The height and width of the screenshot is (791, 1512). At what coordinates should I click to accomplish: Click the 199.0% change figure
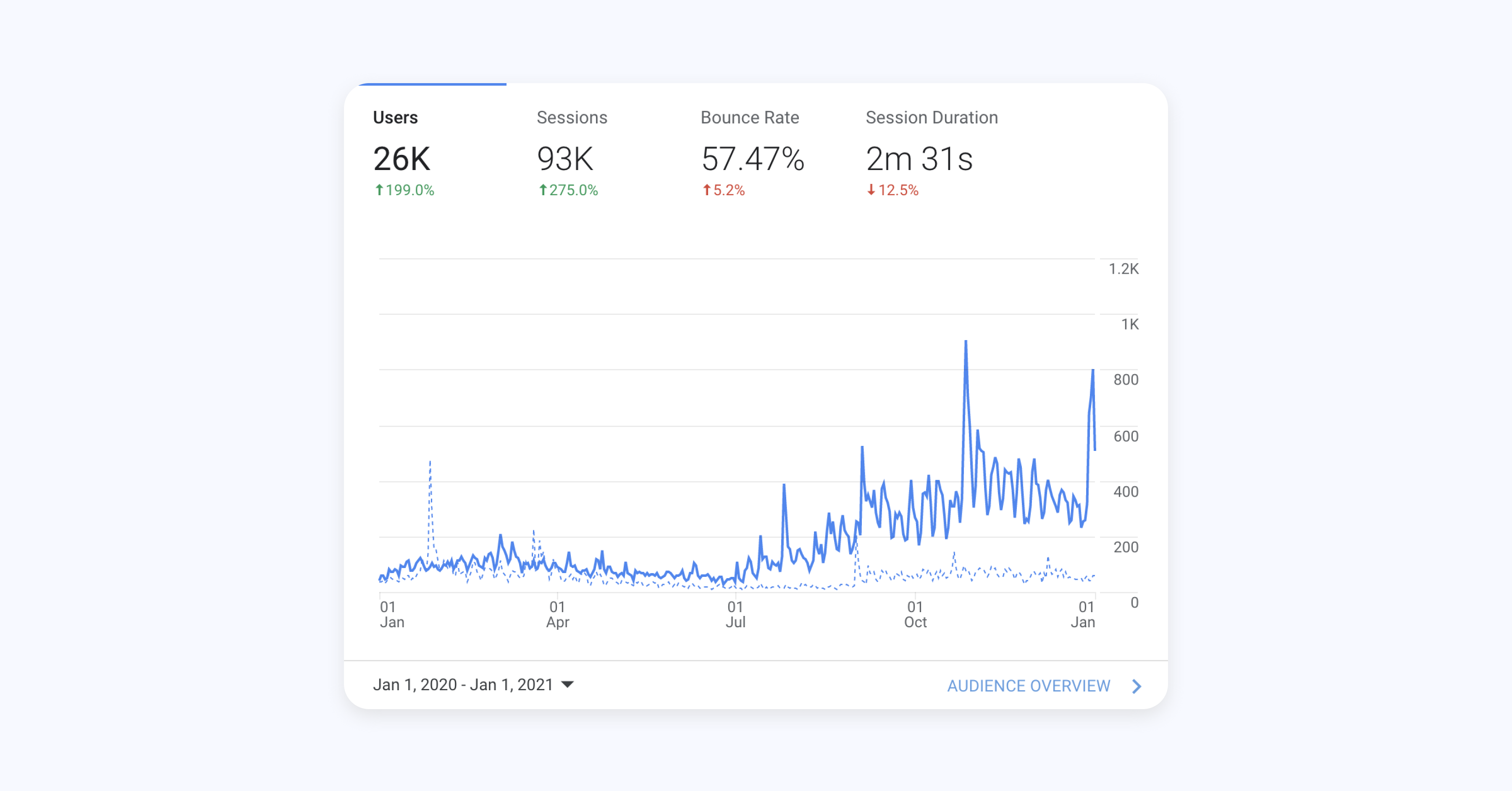[x=409, y=190]
